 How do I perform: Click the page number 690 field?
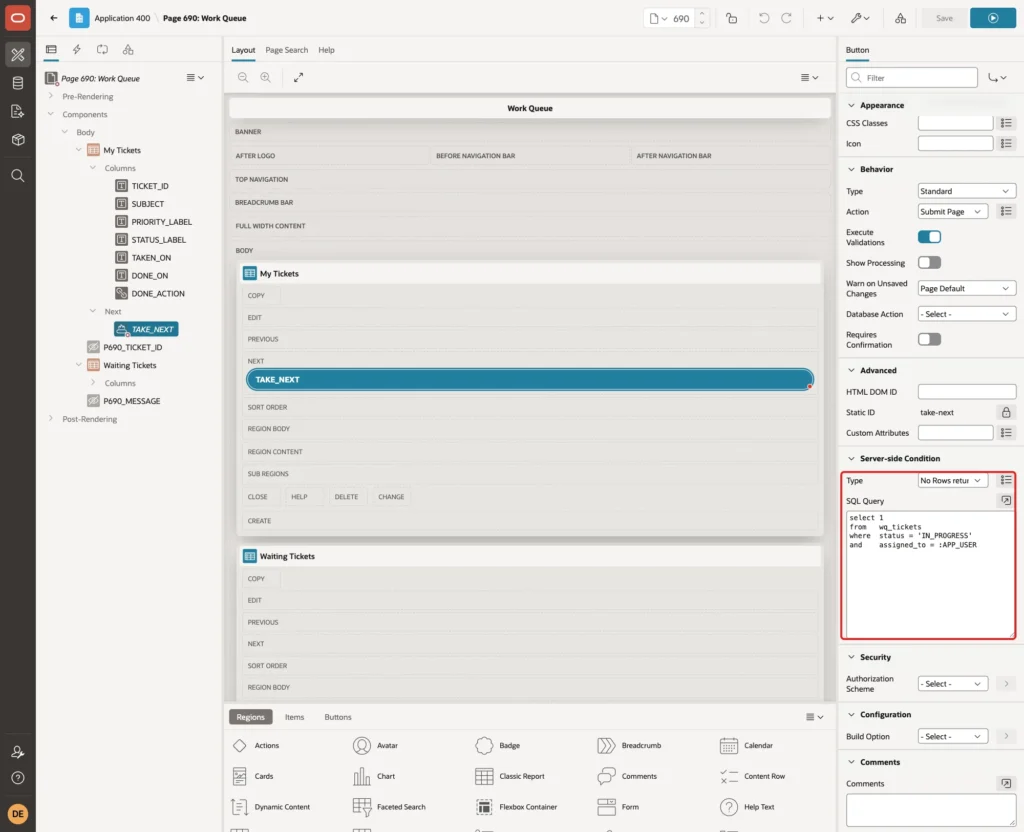(681, 18)
